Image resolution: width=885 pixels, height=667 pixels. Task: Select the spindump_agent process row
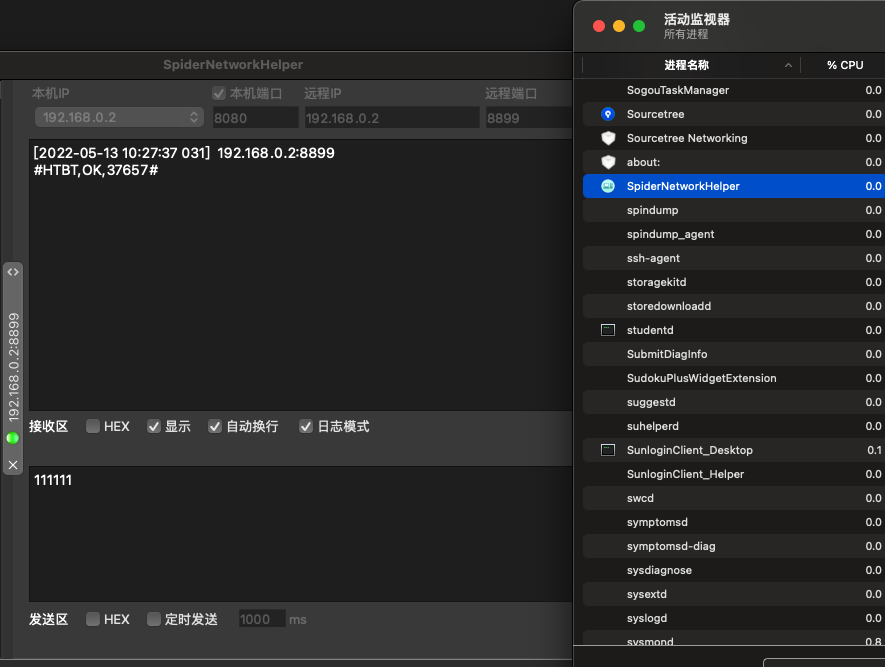(734, 234)
